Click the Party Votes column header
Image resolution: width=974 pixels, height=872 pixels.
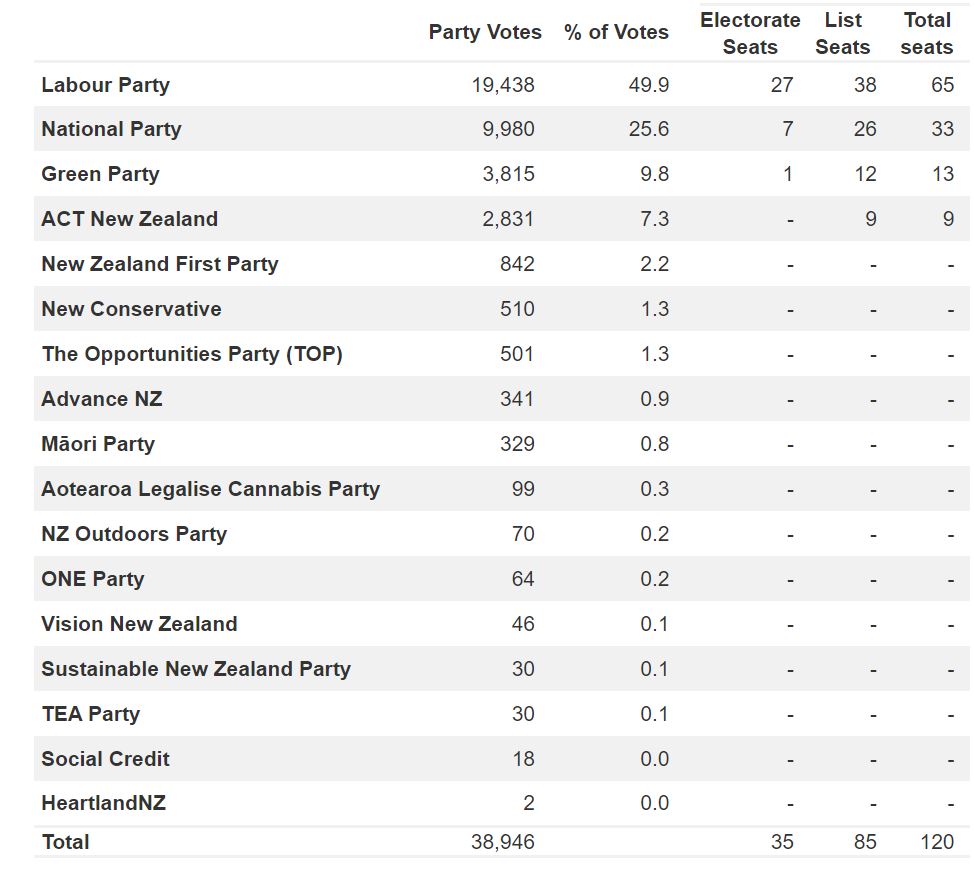(x=485, y=33)
